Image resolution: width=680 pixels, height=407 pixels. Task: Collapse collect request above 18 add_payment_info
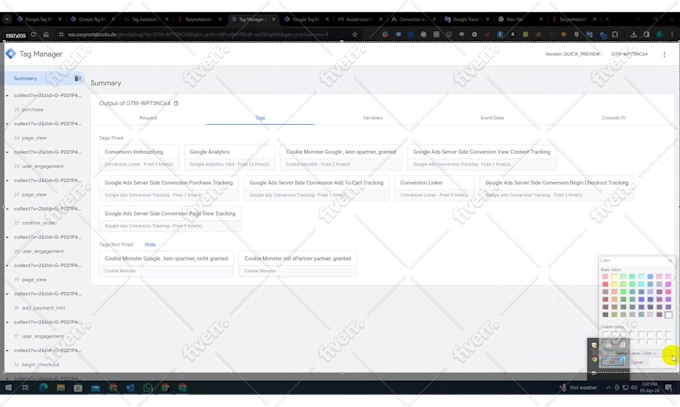[x=7, y=294]
